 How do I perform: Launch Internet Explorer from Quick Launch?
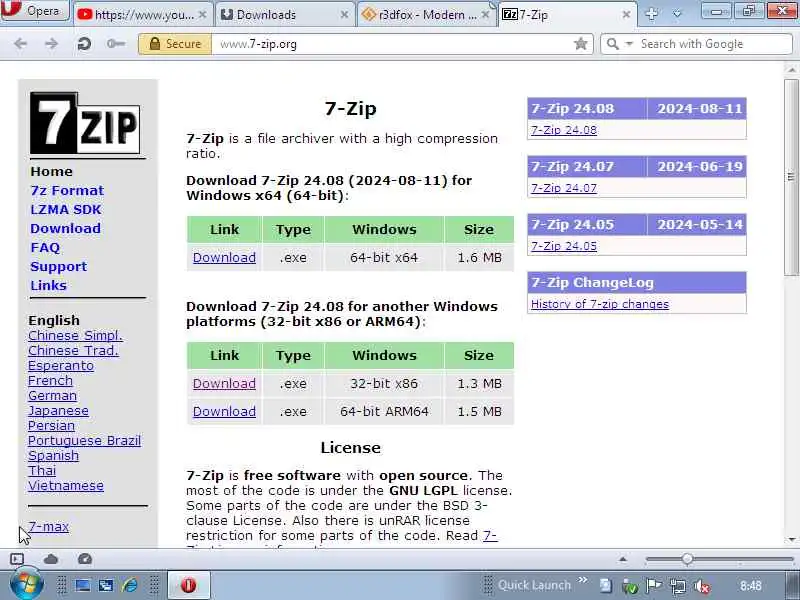(130, 585)
